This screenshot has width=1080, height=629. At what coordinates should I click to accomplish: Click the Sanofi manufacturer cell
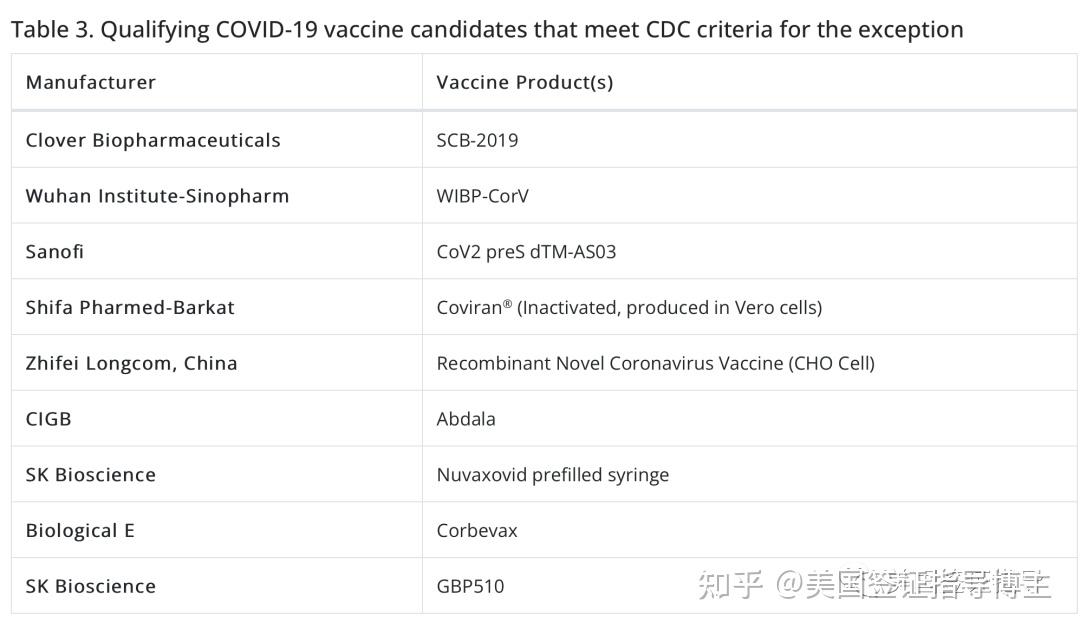[x=55, y=252]
